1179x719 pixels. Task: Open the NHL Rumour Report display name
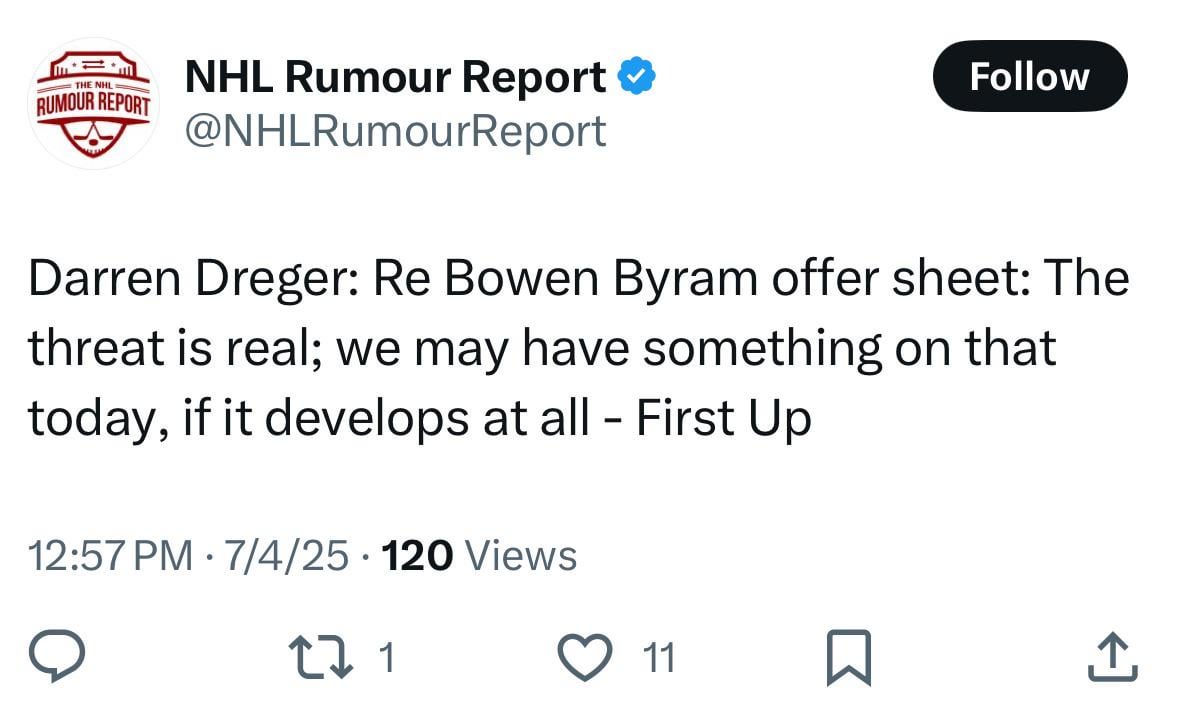(396, 77)
